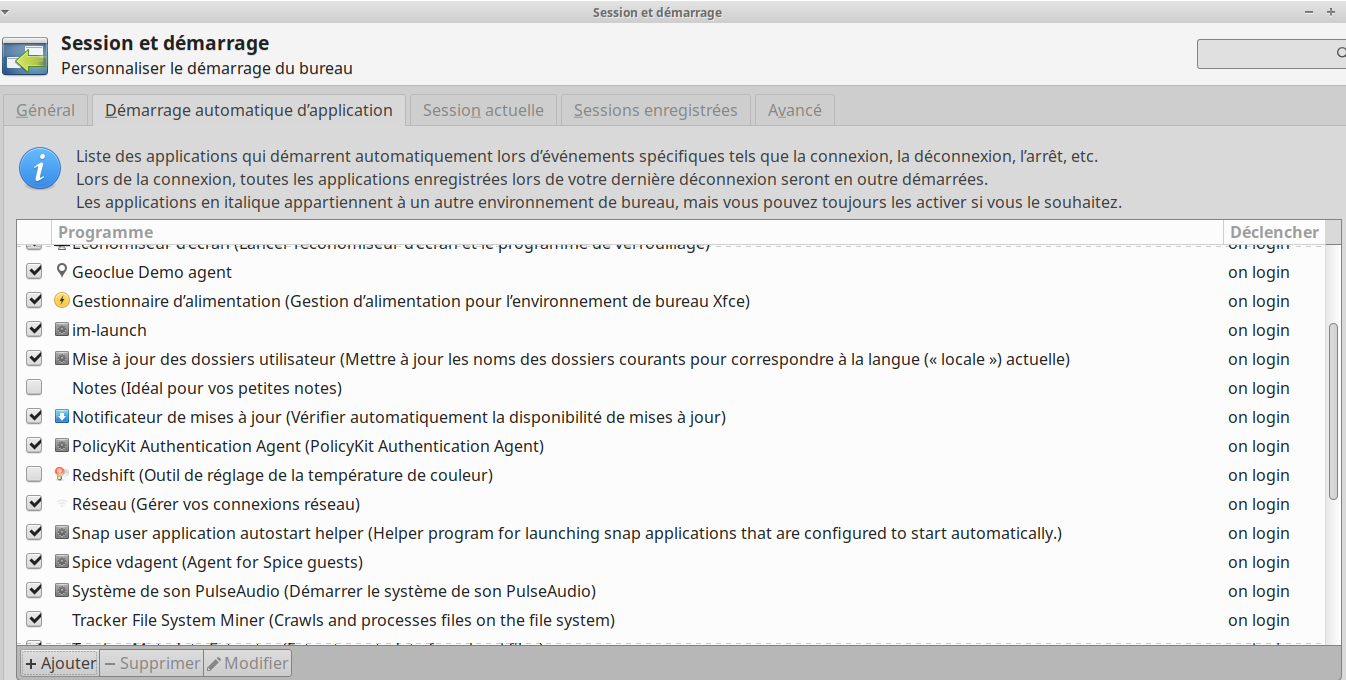The image size is (1346, 680).
Task: Click the blue information icon
Action: [39, 168]
